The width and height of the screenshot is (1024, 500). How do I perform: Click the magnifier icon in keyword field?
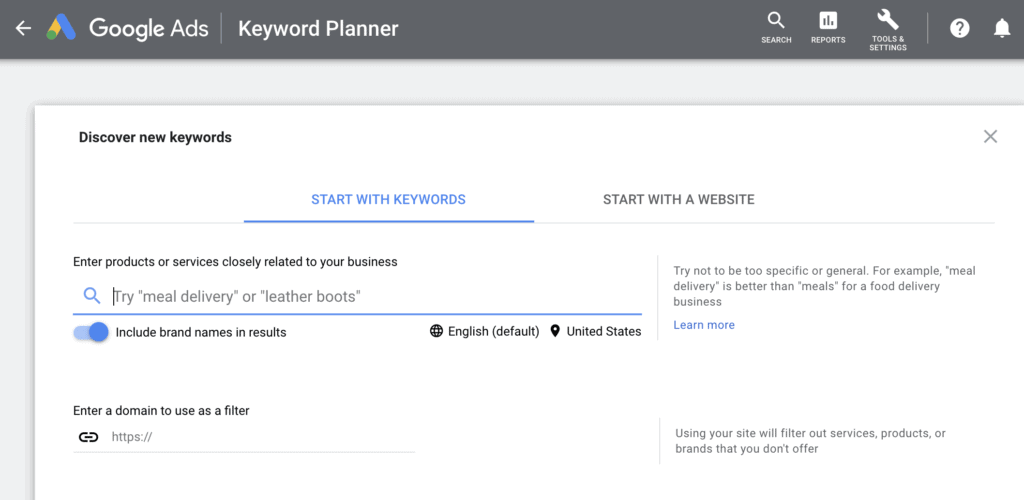(92, 296)
